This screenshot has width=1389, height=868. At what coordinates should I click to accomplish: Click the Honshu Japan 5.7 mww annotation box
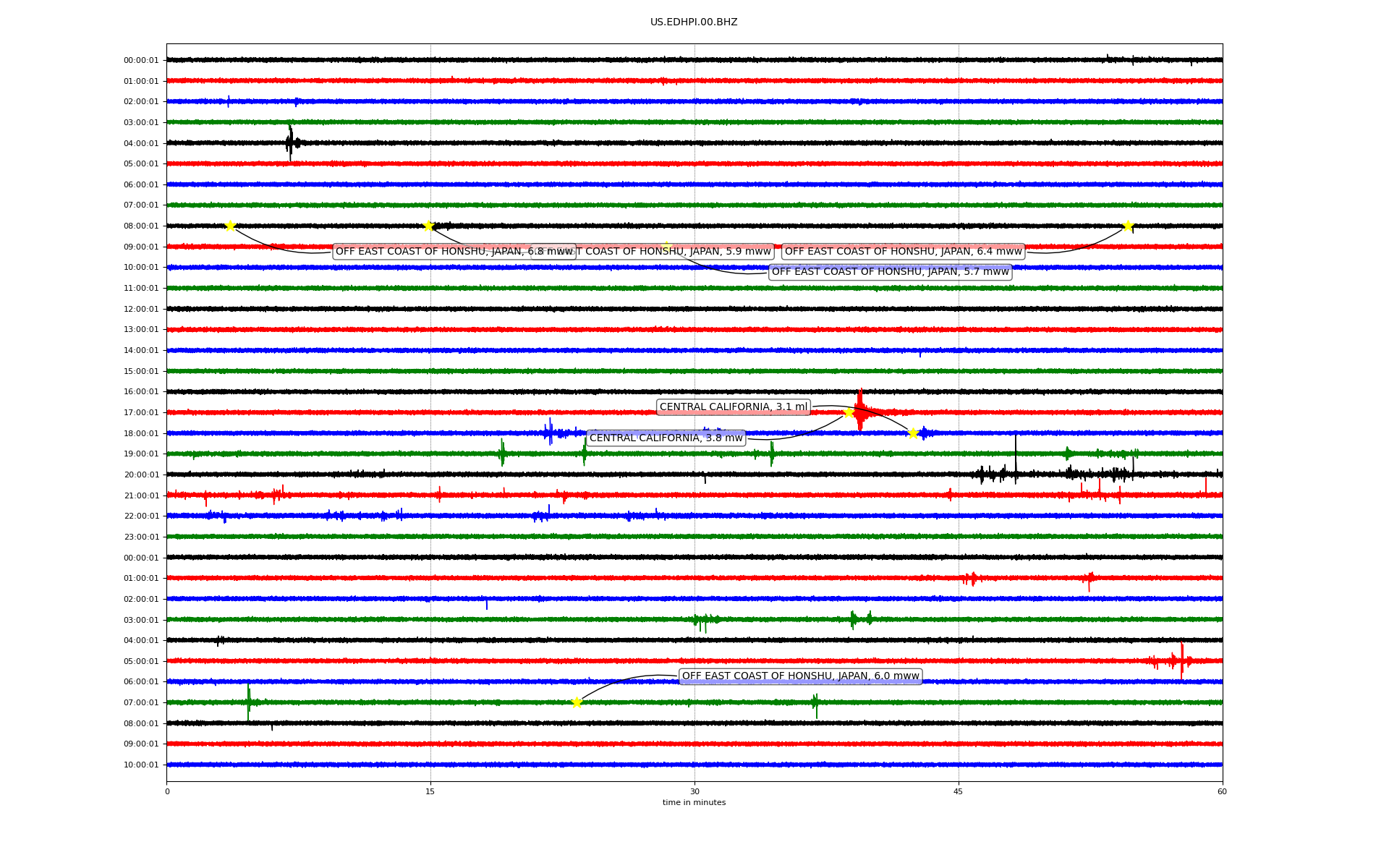[x=889, y=272]
